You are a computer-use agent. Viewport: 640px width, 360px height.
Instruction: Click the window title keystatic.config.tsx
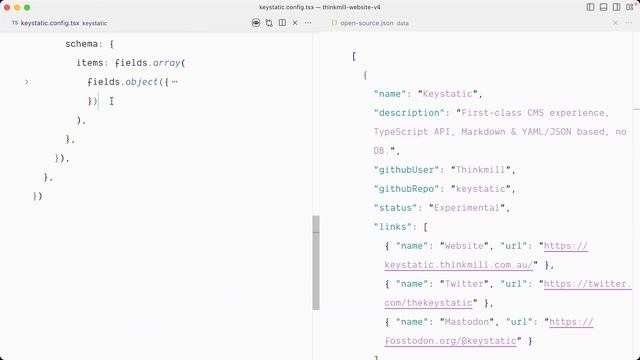pos(287,7)
